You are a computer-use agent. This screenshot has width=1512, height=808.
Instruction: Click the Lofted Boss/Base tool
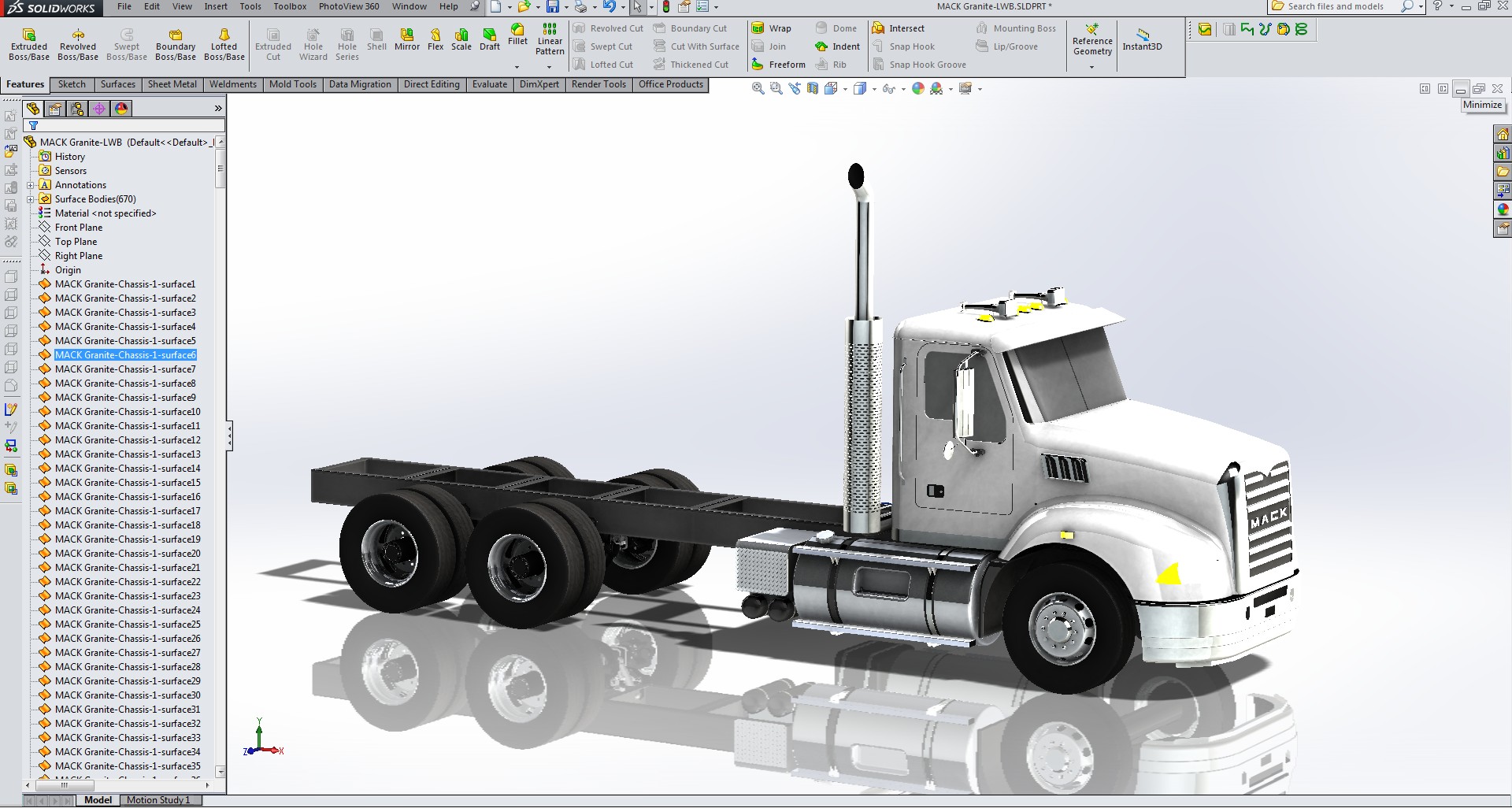pyautogui.click(x=224, y=45)
